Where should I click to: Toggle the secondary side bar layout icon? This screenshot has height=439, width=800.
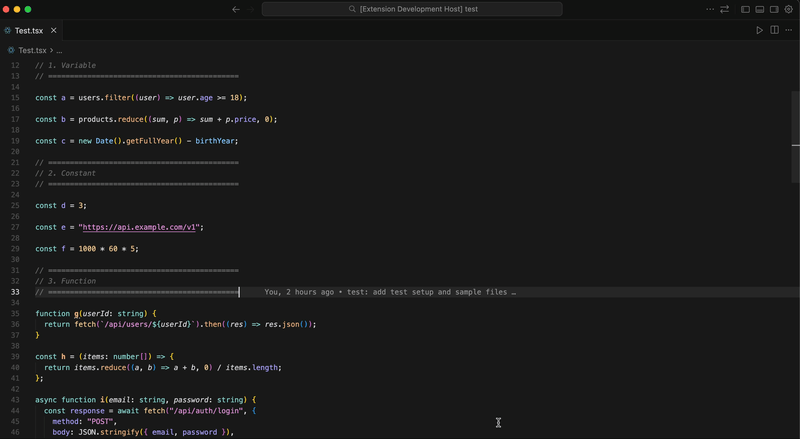[x=774, y=9]
